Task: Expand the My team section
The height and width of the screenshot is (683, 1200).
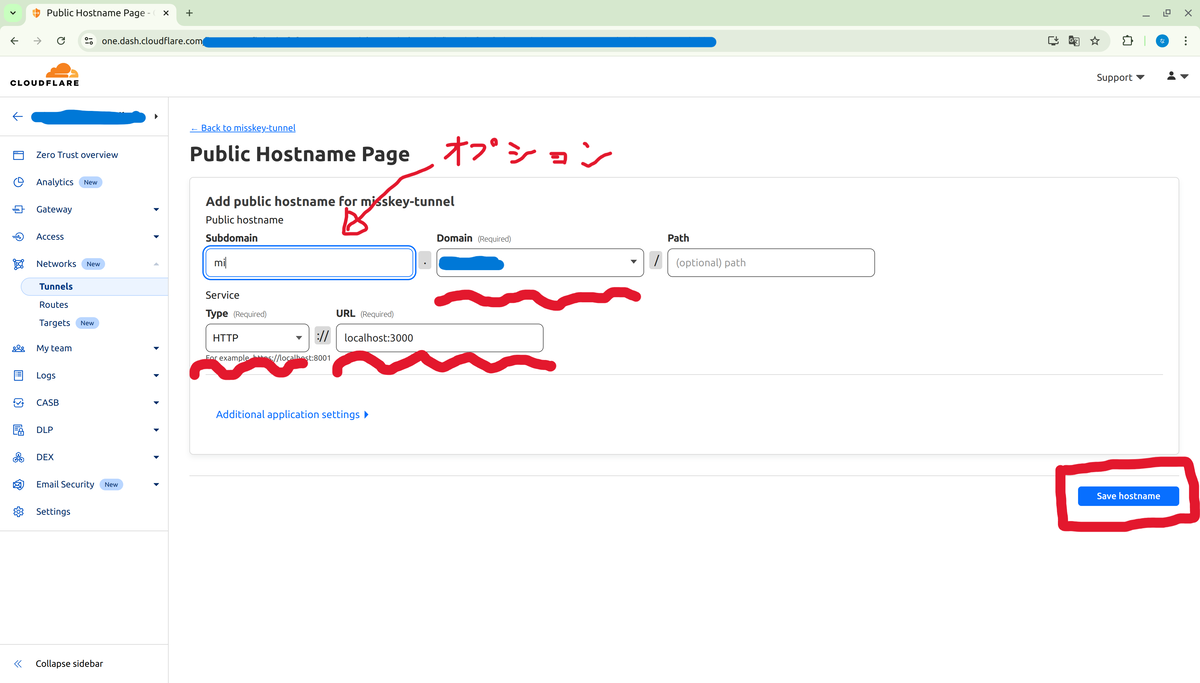Action: tap(156, 348)
